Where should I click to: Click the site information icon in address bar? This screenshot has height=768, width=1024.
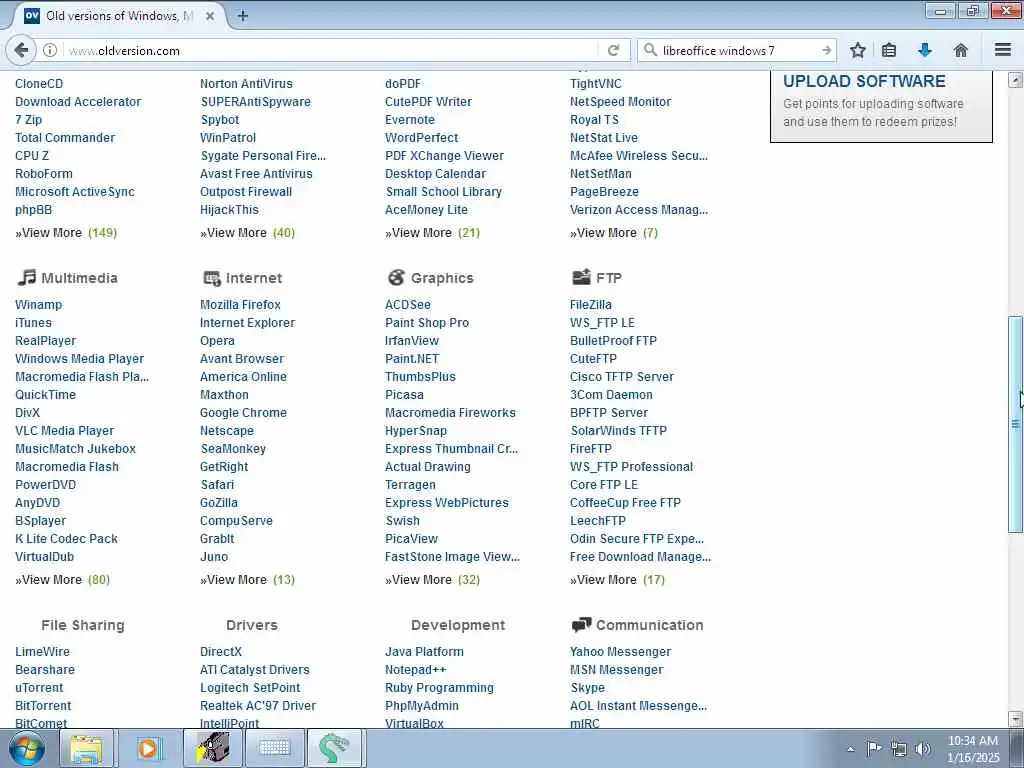pos(50,50)
